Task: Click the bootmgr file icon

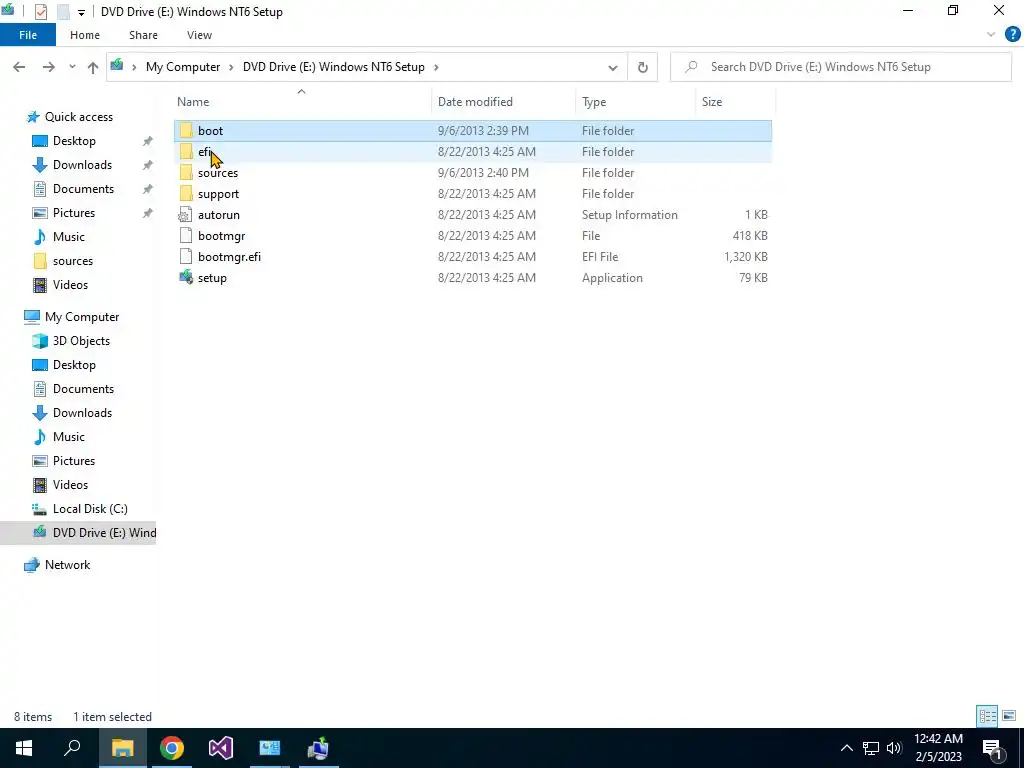Action: (x=186, y=236)
